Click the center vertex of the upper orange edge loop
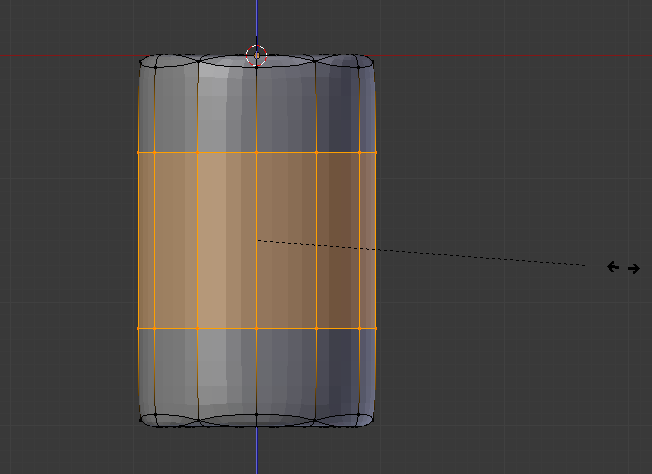The width and height of the screenshot is (652, 474). point(257,153)
